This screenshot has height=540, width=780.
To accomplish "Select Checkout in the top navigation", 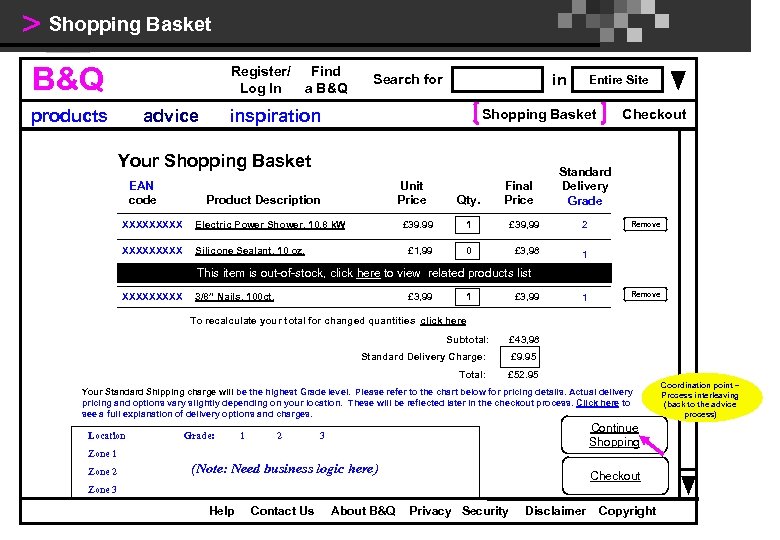I will pyautogui.click(x=654, y=114).
